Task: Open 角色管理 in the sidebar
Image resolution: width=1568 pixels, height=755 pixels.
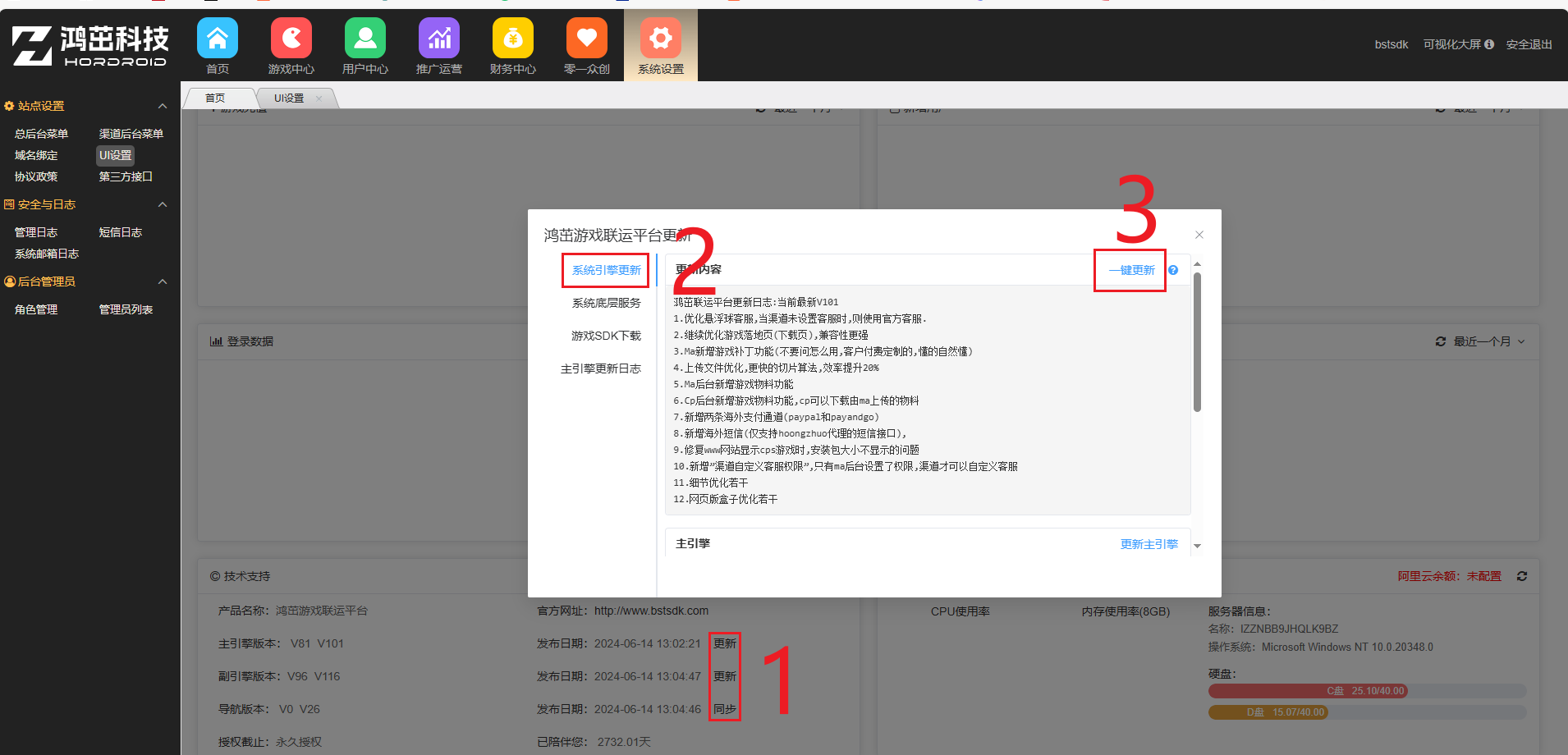Action: tap(36, 309)
